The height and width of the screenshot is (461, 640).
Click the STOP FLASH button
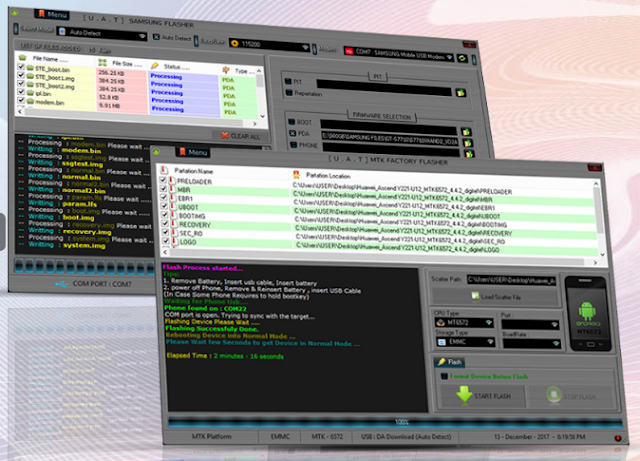pyautogui.click(x=572, y=396)
